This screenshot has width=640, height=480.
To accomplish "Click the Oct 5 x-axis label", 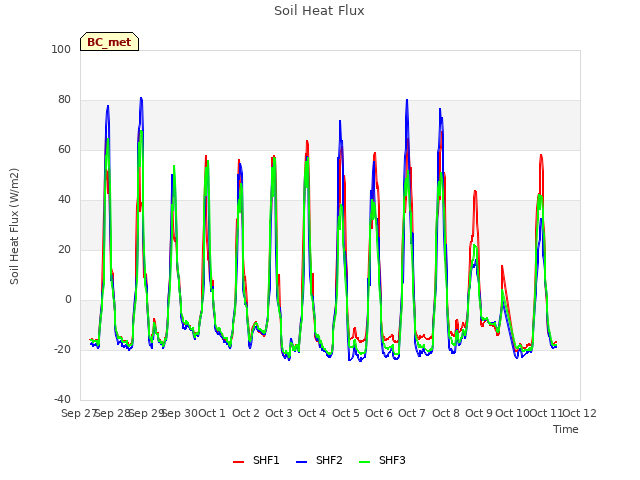I will [x=346, y=413].
